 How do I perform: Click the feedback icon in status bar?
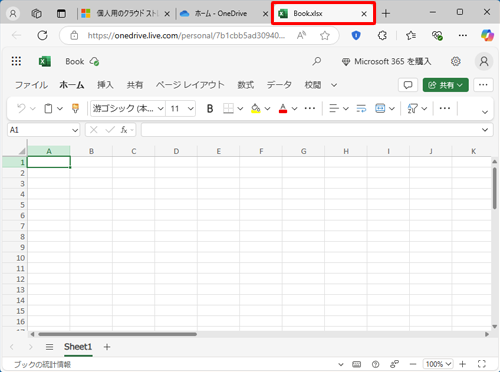pos(394,364)
